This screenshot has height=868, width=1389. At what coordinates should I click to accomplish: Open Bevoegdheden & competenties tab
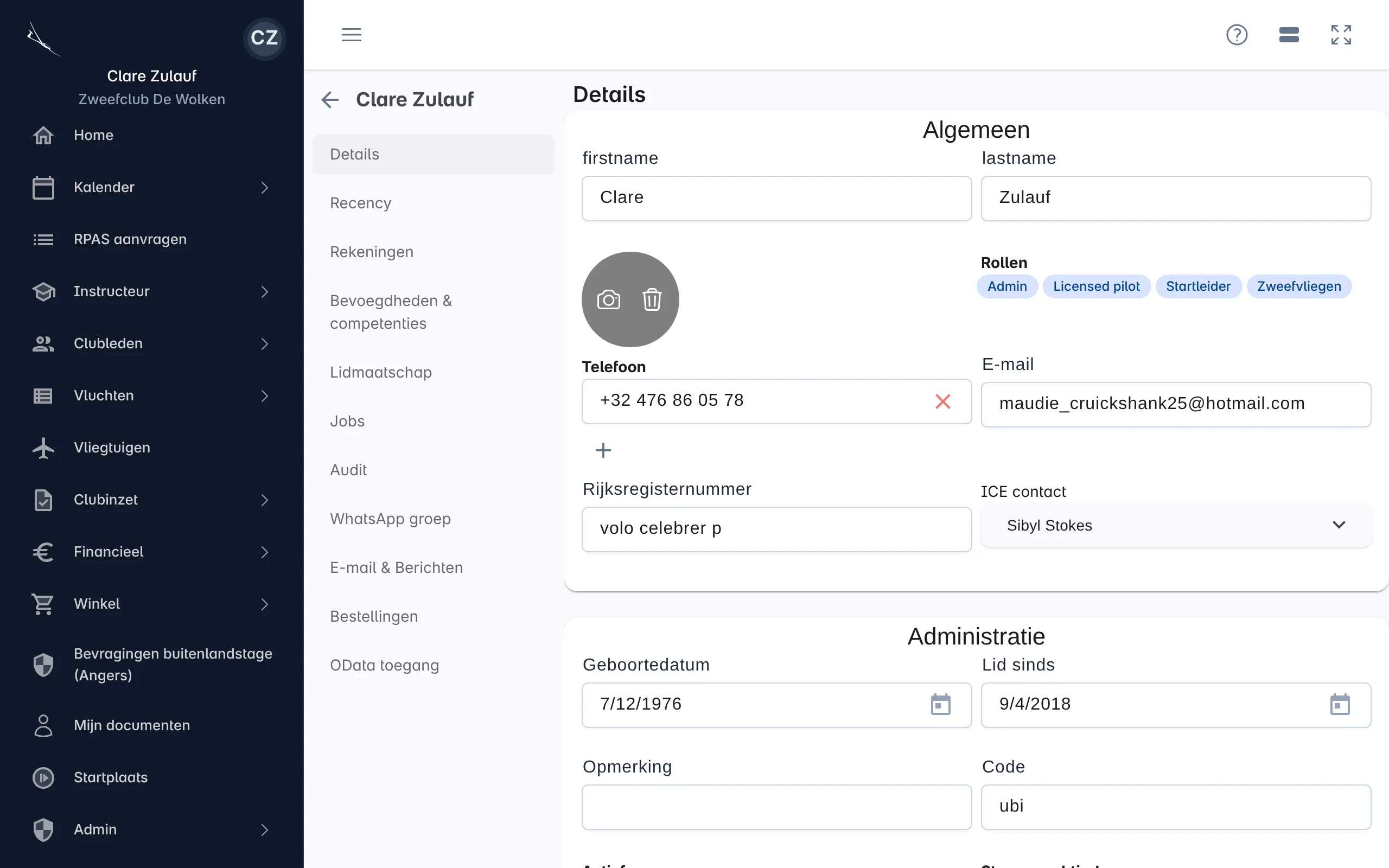click(433, 312)
